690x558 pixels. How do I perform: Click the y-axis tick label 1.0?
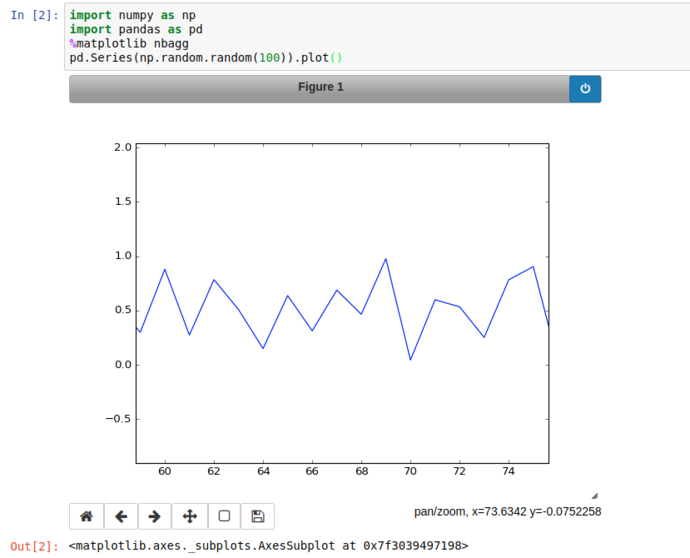point(123,256)
